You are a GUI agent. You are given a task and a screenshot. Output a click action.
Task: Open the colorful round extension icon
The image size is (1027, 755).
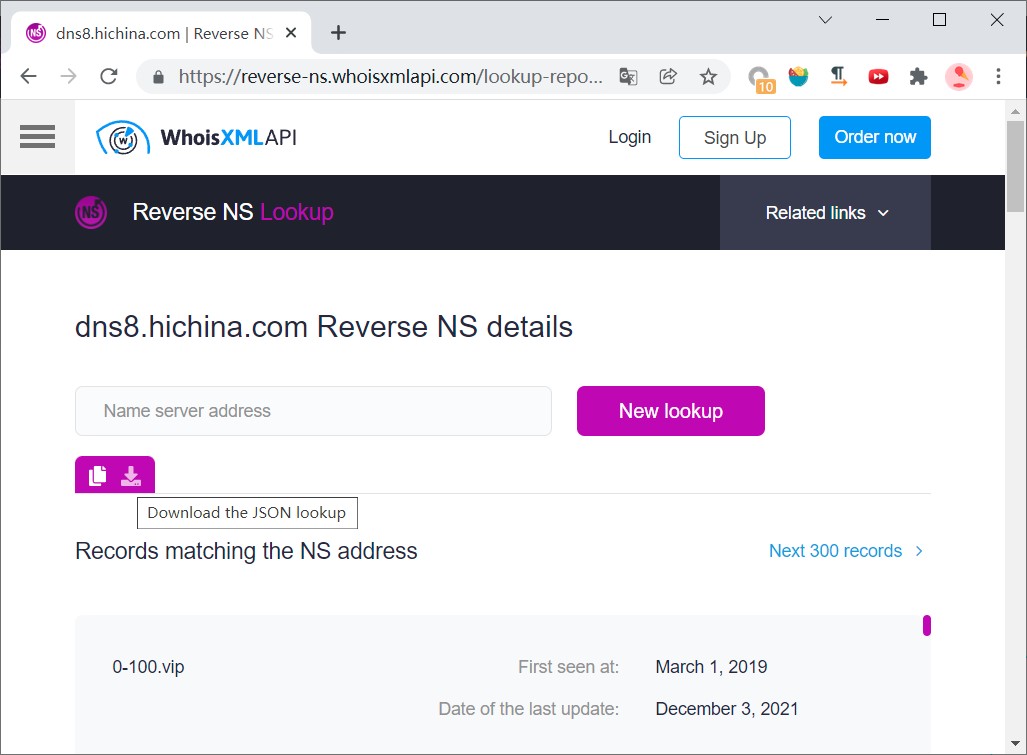[798, 77]
